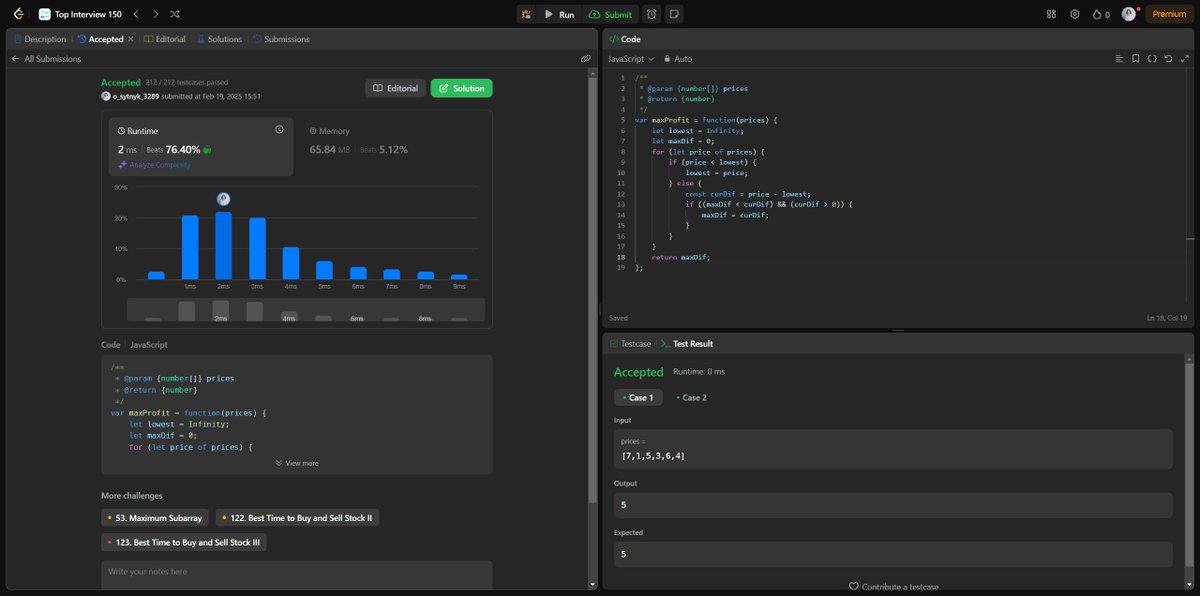
Task: Reset code with the undo arrow icon
Action: (x=1168, y=59)
